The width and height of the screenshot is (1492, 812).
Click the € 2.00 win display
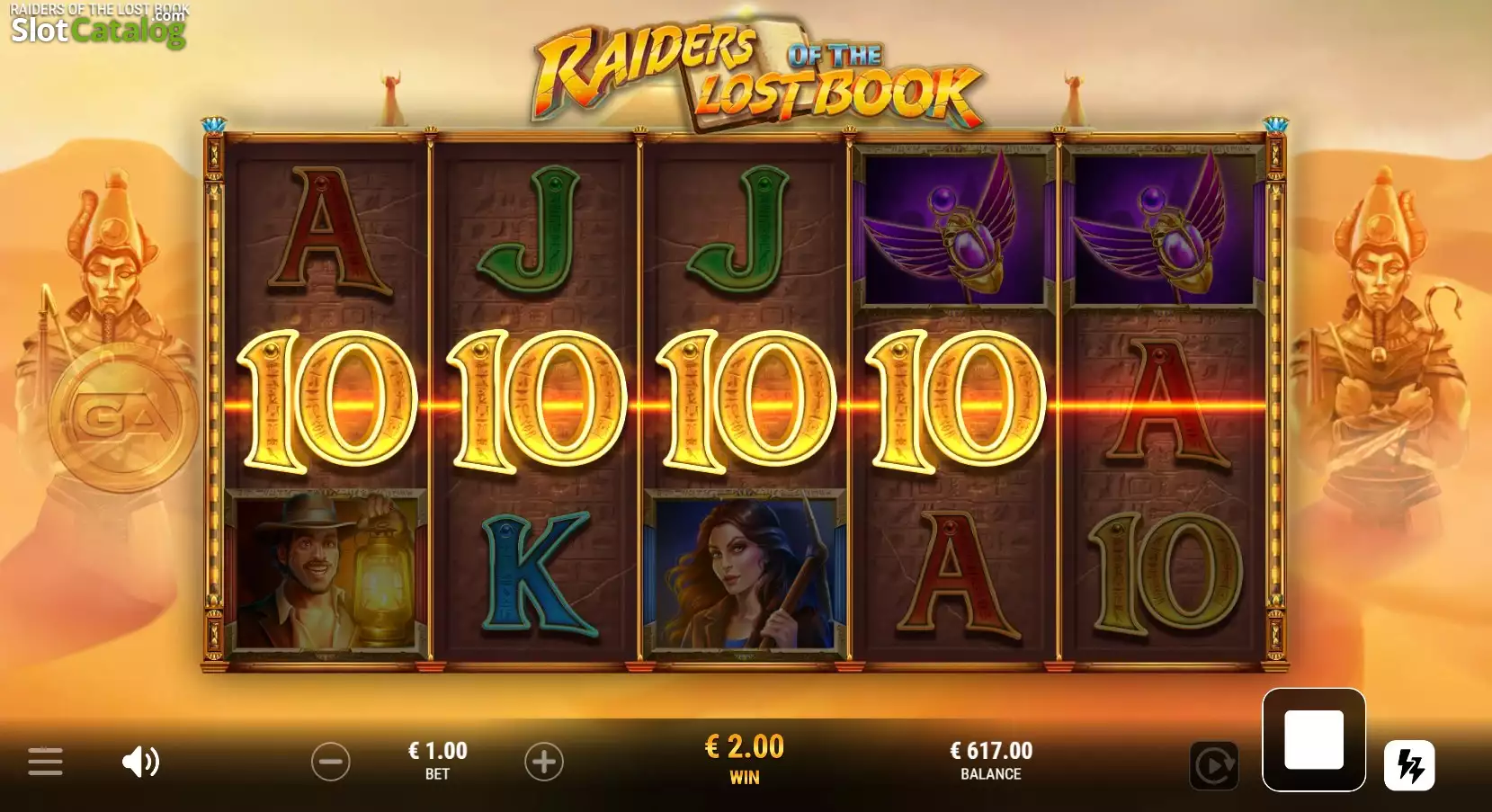[x=745, y=746]
